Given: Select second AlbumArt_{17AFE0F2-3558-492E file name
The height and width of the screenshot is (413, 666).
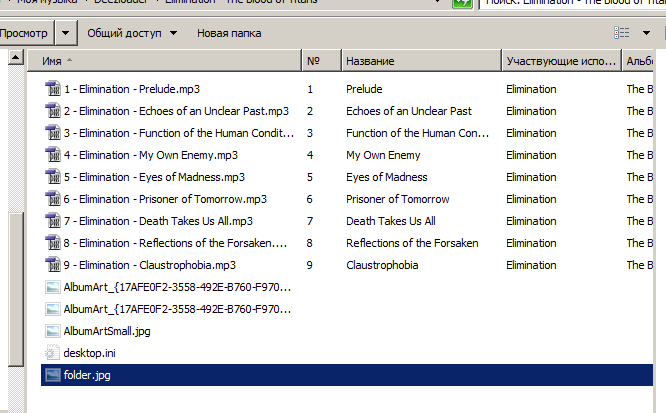Looking at the screenshot, I should click(178, 310).
